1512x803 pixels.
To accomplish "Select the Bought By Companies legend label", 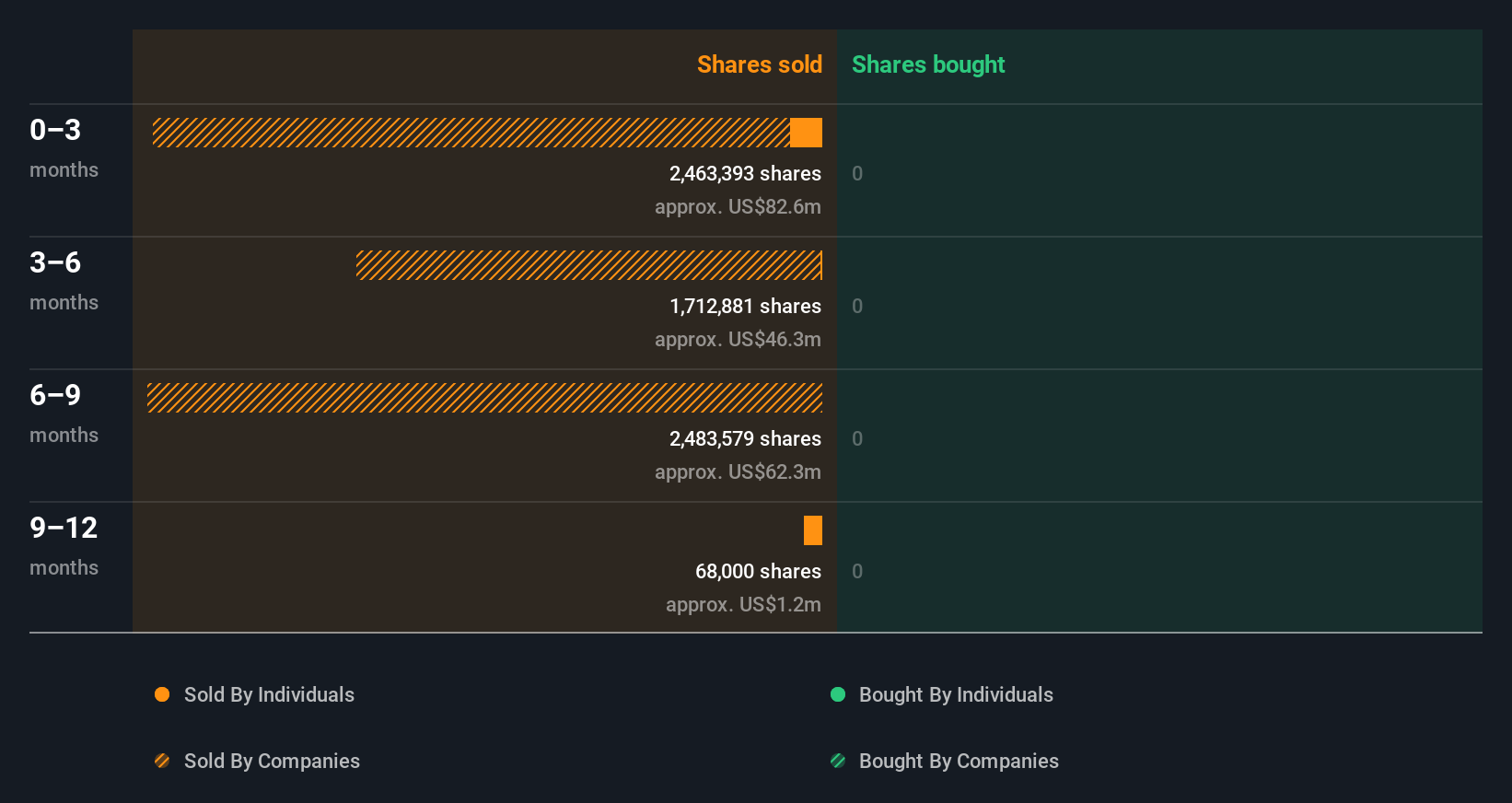I will tap(959, 762).
